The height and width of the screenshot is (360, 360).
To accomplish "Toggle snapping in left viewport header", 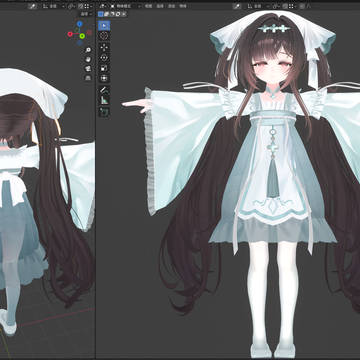I will click(x=81, y=6).
